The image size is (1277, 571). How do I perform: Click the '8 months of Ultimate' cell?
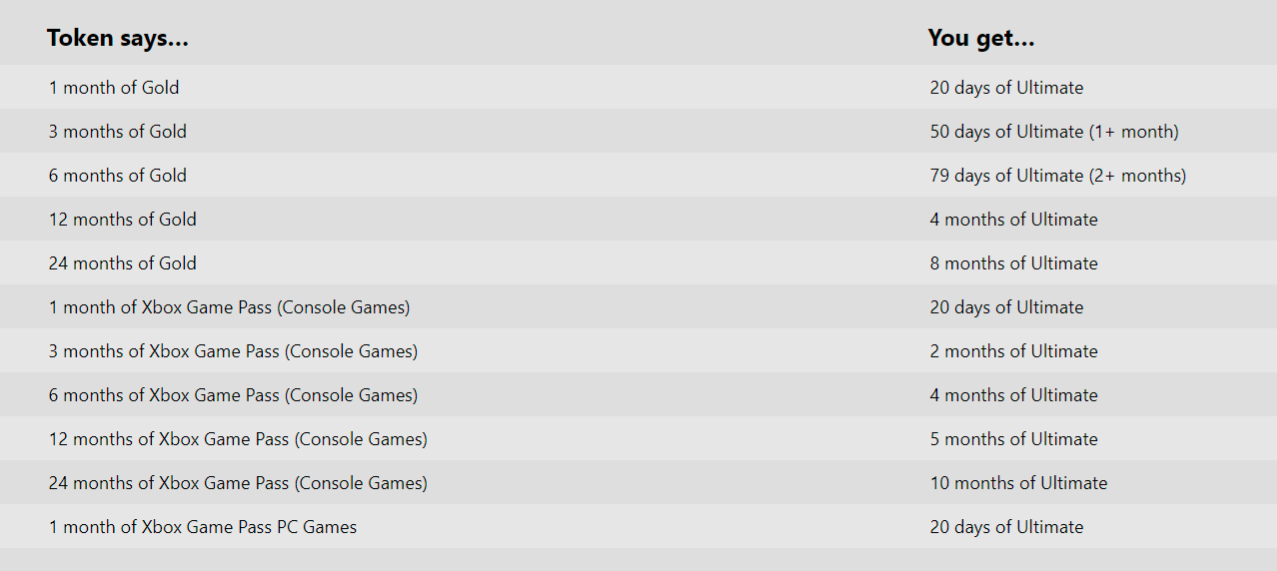[1013, 263]
